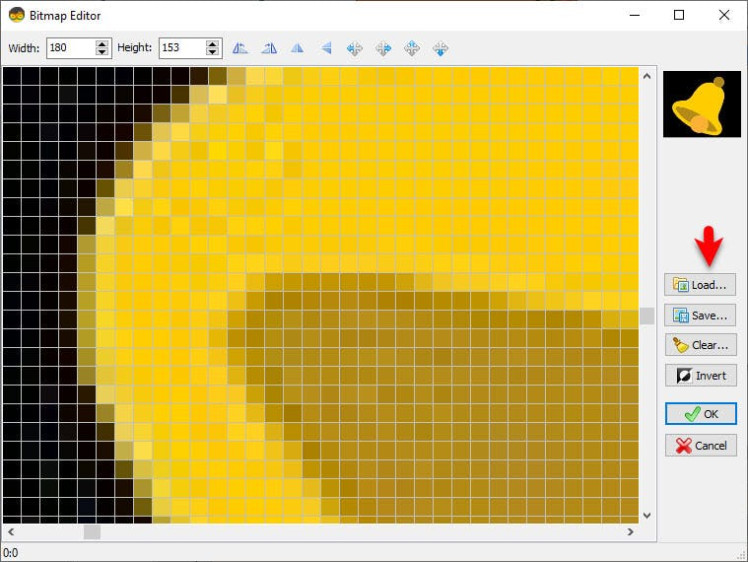Click the last four-arrow shift icon in the toolbar
Screen dimensions: 748x562
coord(440,48)
